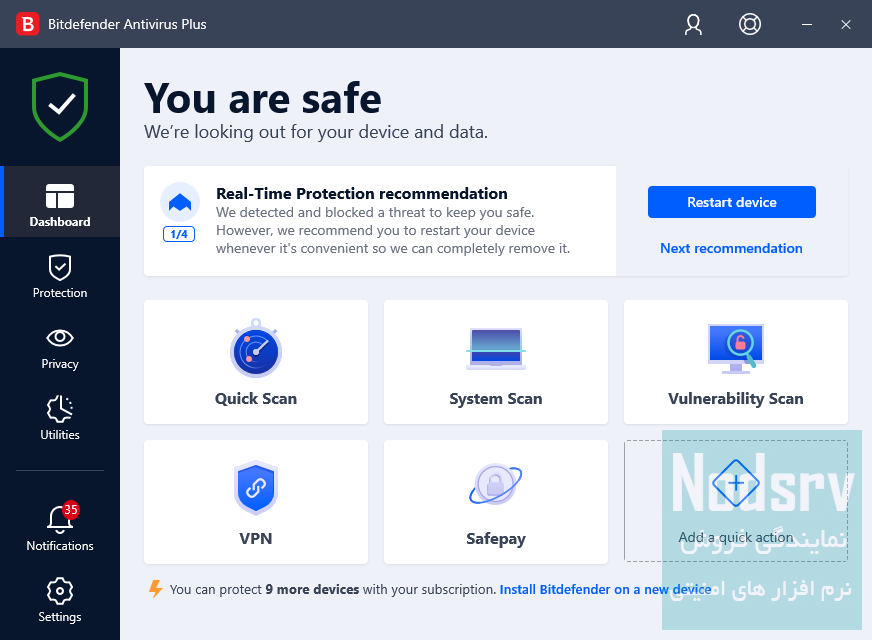Click the 1/4 recommendation counter
The width and height of the screenshot is (872, 640).
179,234
